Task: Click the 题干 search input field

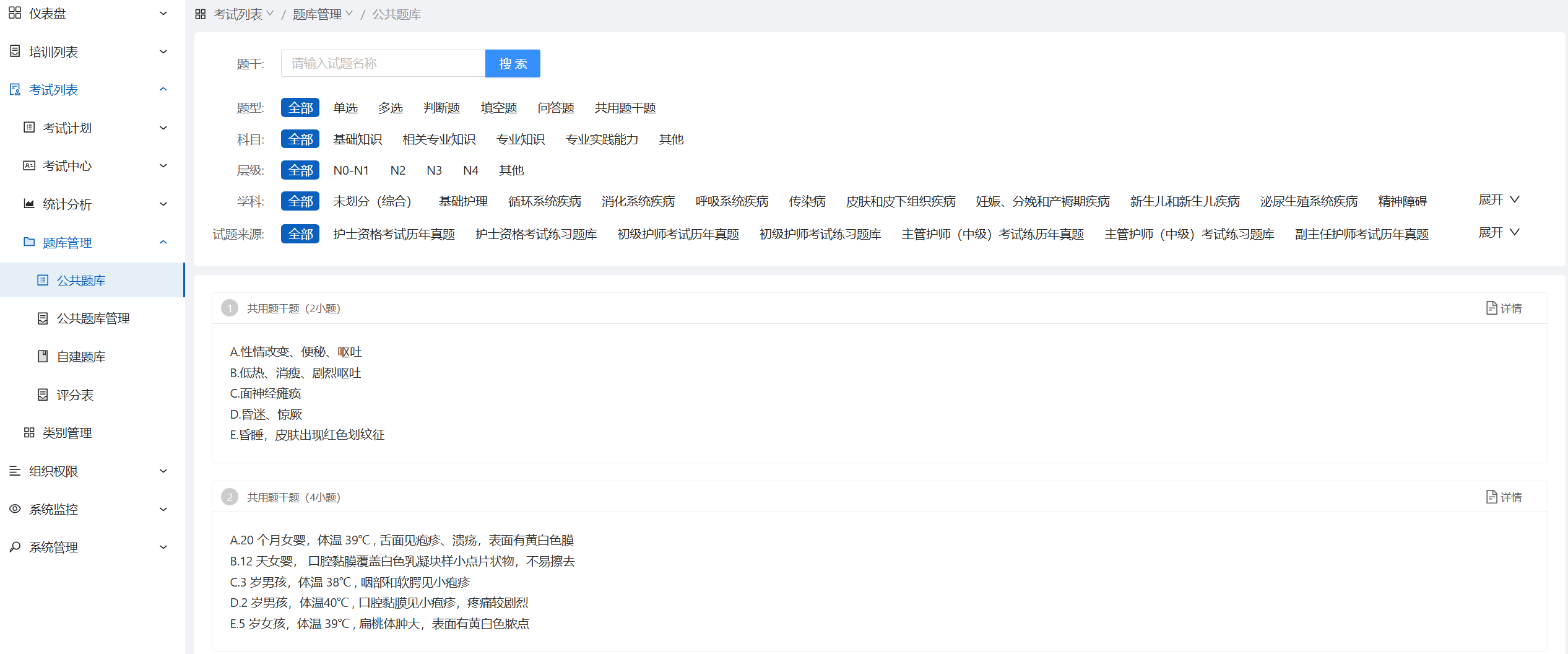Action: tap(383, 64)
